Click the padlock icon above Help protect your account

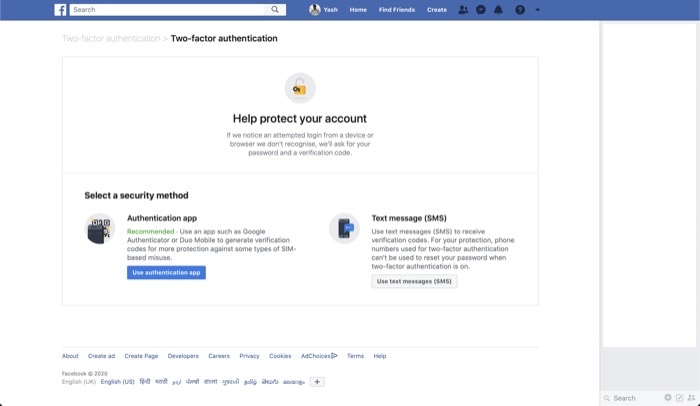pyautogui.click(x=300, y=88)
